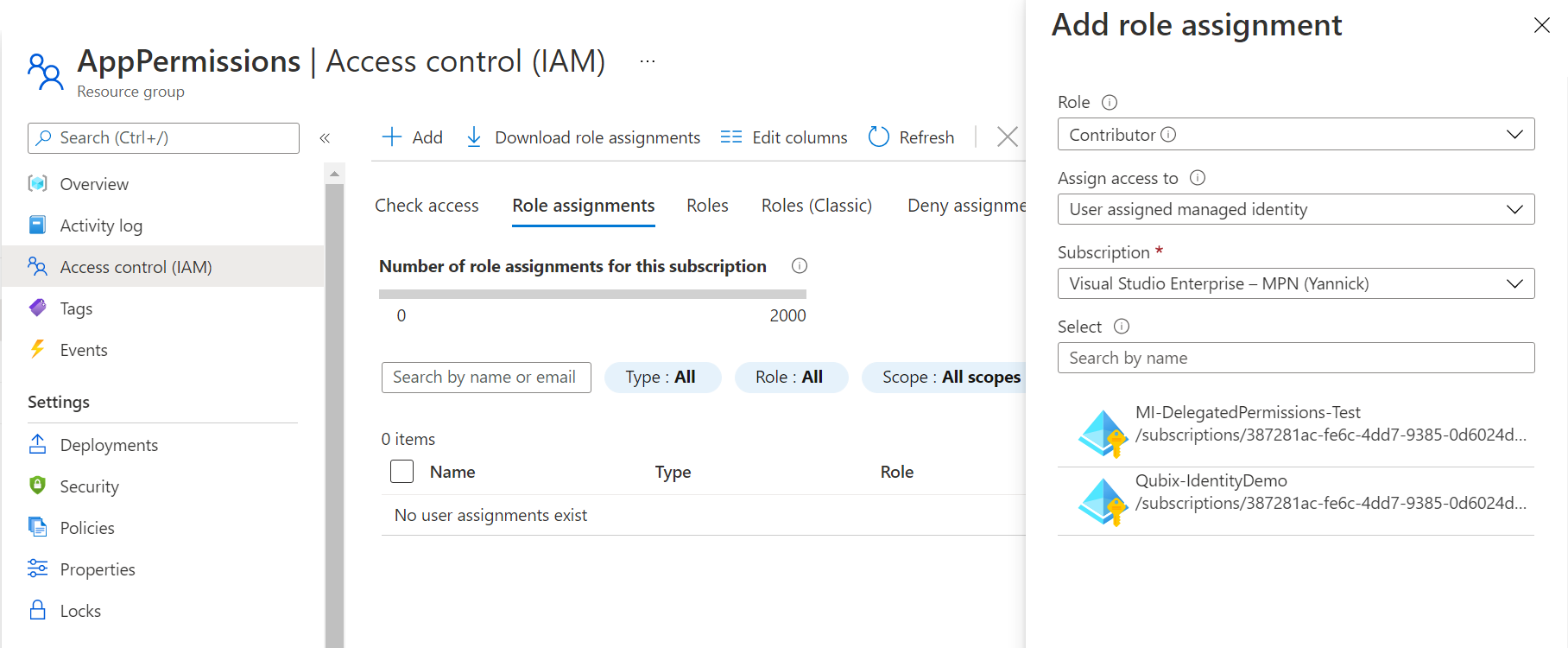Click info icon beside role assignments count
Image resolution: width=1568 pixels, height=648 pixels.
pos(800,266)
